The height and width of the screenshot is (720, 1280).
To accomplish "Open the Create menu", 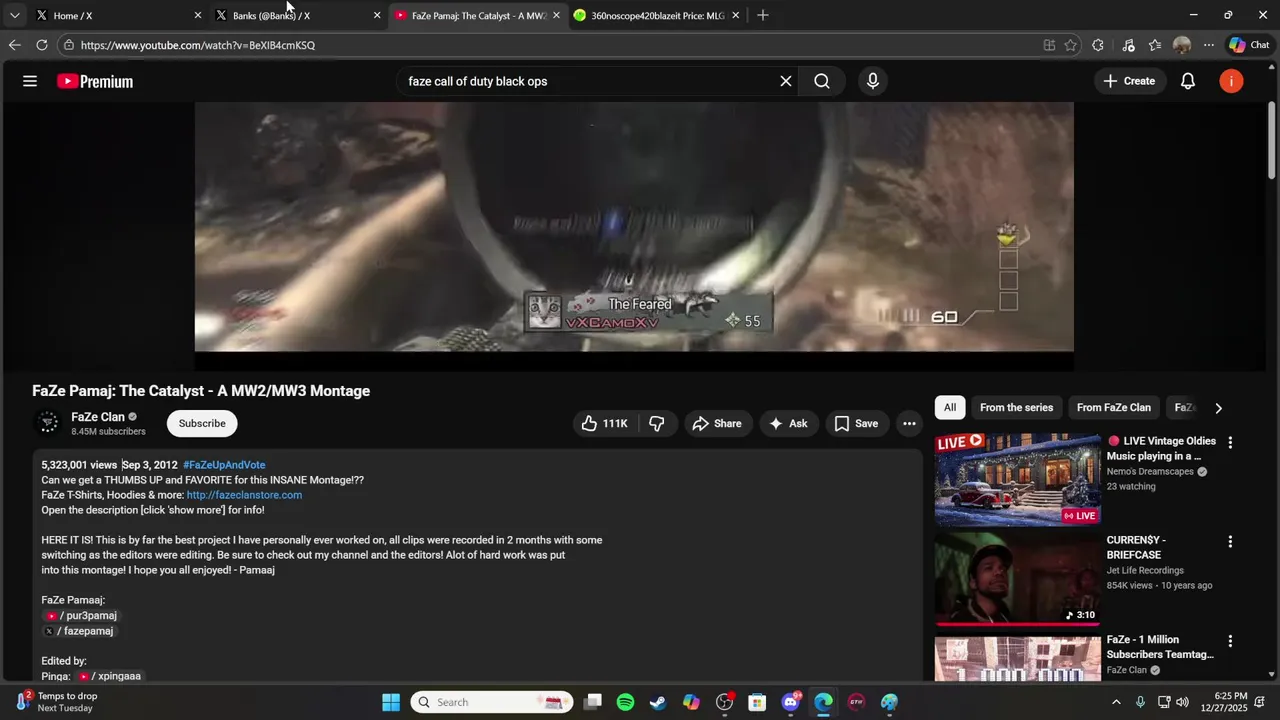I will (x=1129, y=81).
